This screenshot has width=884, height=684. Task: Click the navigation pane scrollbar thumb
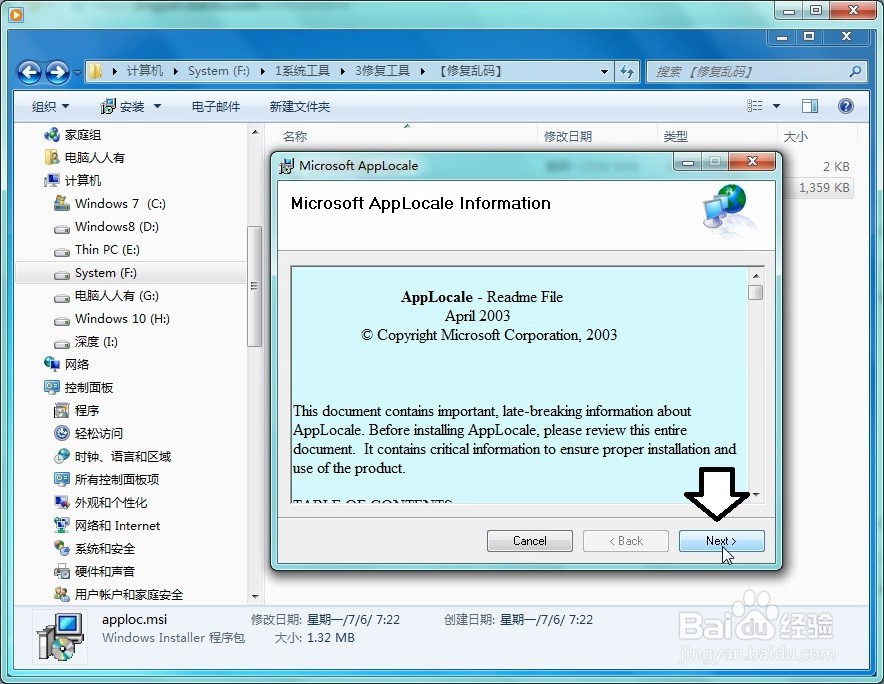point(255,286)
